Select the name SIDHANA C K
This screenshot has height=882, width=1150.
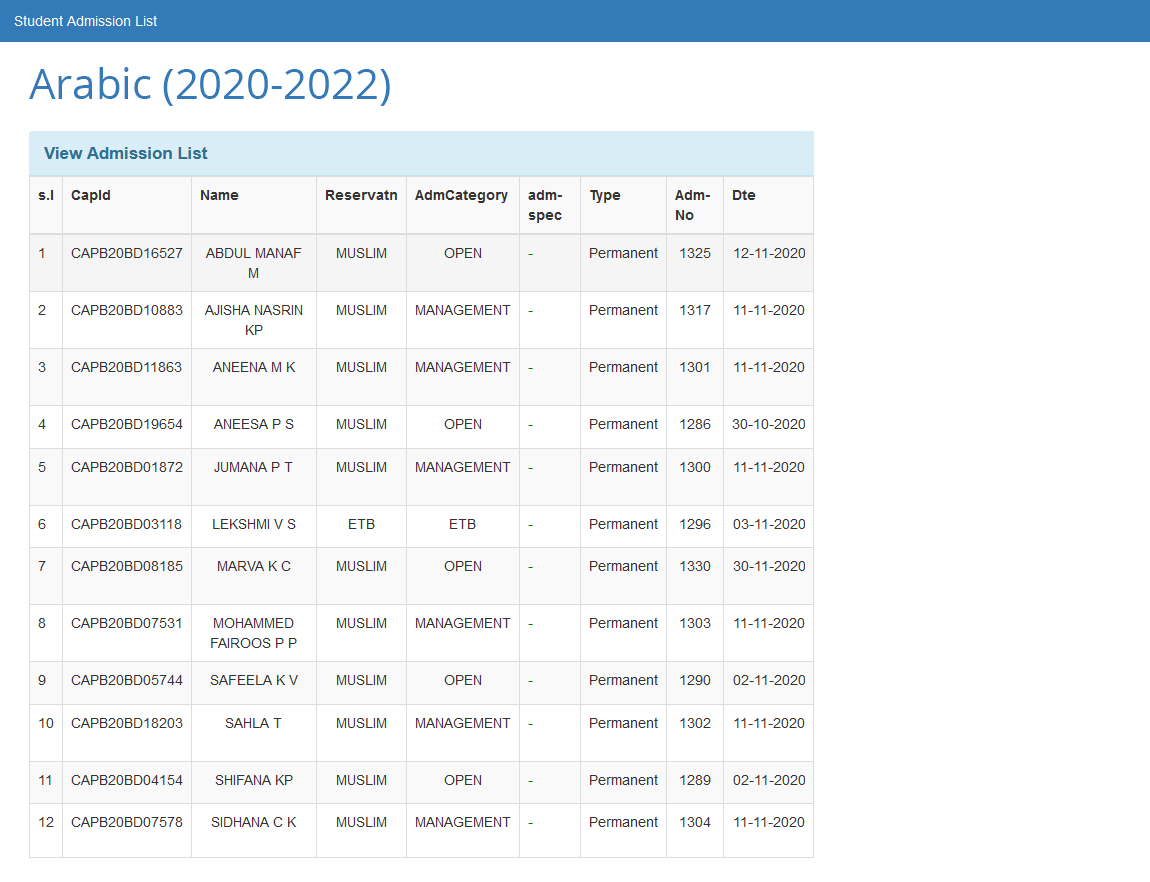(253, 822)
